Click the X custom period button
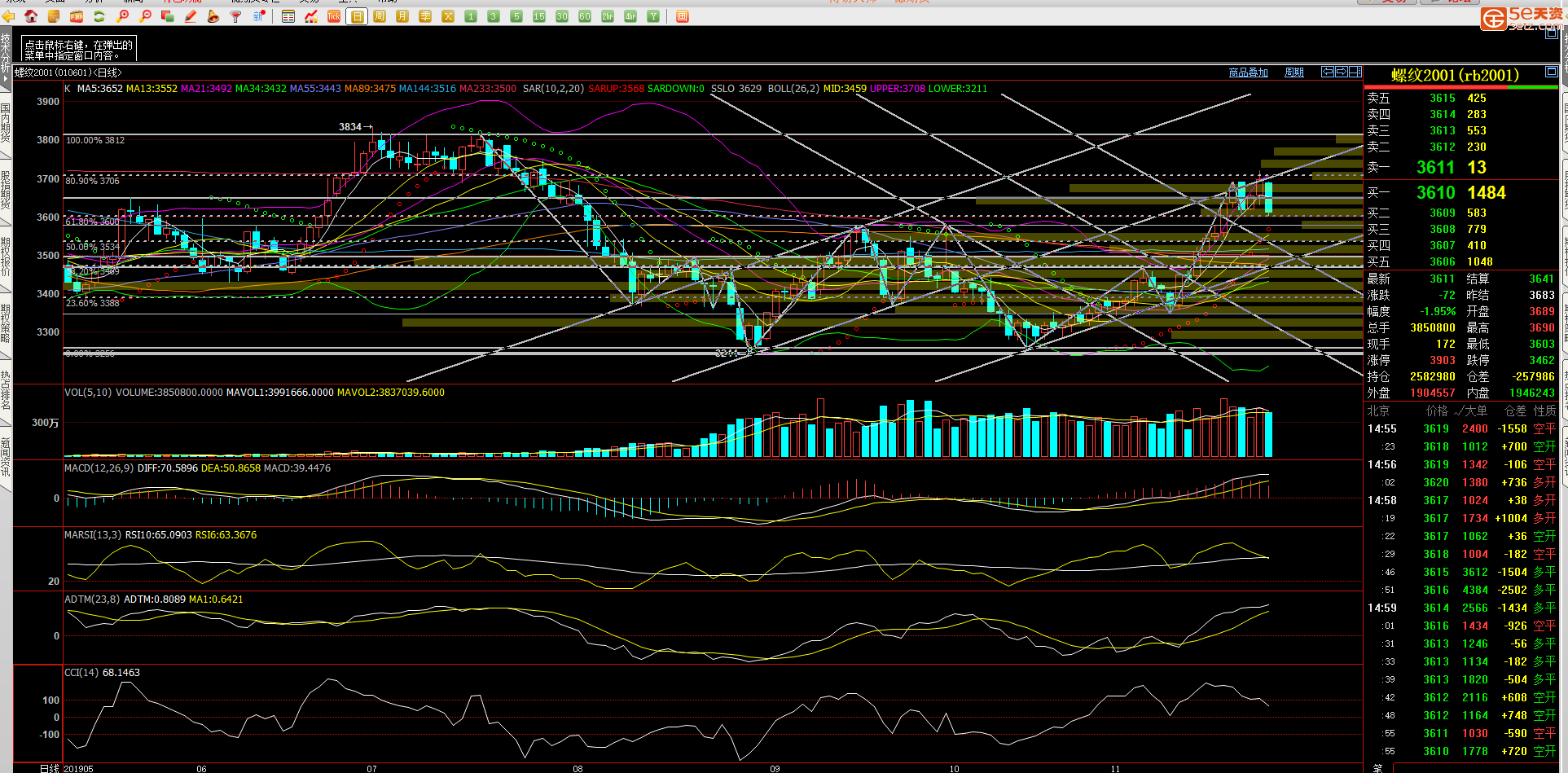 (448, 16)
